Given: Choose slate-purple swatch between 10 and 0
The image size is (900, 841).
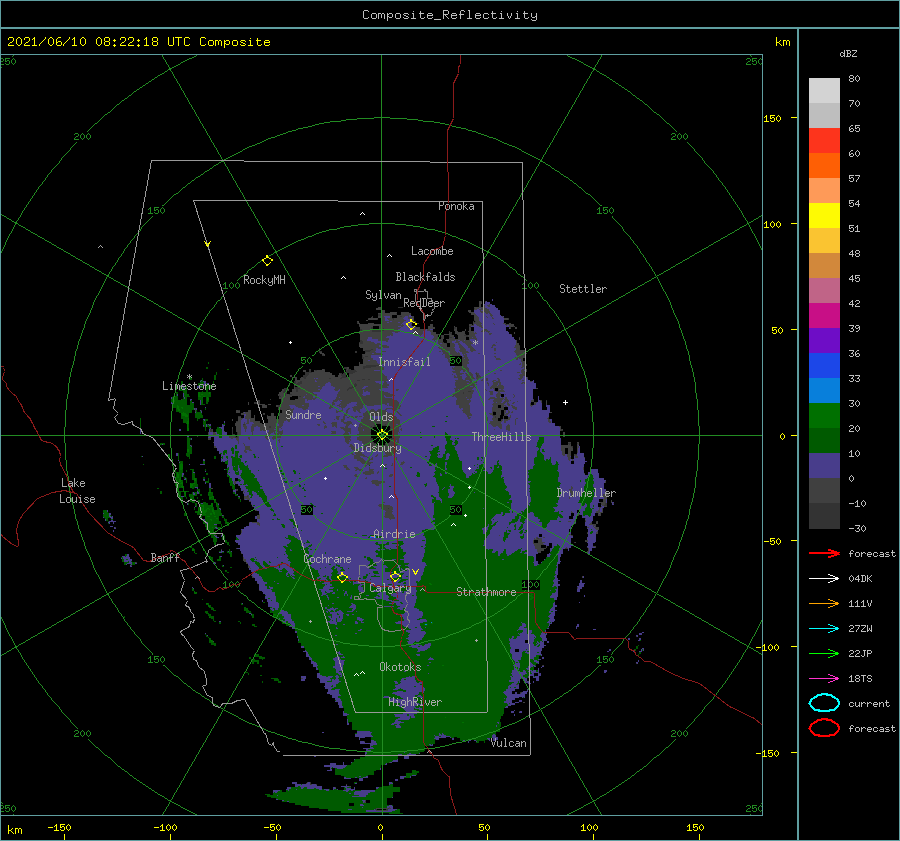Looking at the screenshot, I should click(x=824, y=465).
